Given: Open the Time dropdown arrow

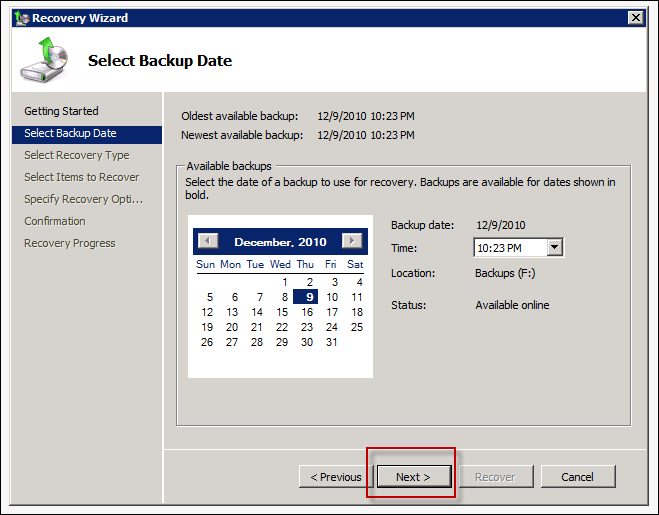Looking at the screenshot, I should (555, 247).
